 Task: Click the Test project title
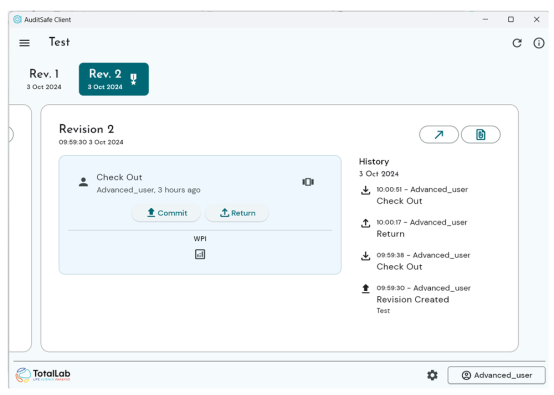point(59,42)
